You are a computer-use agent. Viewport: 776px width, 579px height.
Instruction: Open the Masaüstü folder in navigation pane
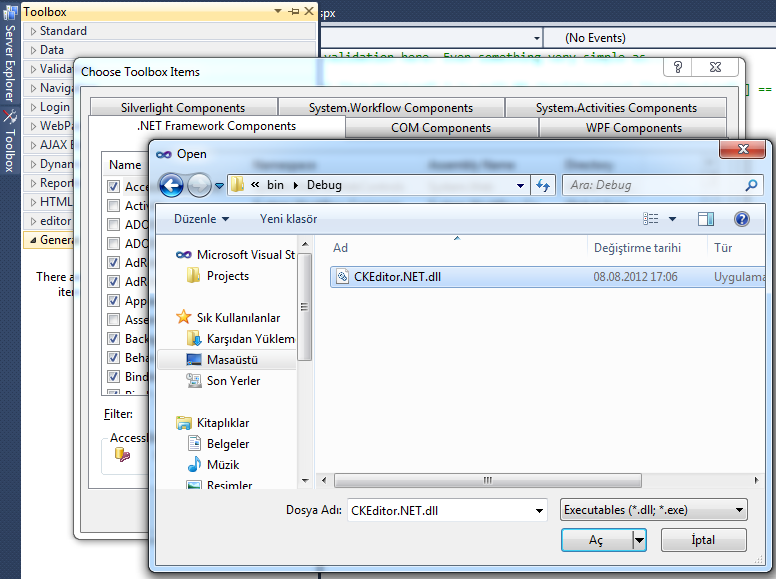click(x=234, y=359)
